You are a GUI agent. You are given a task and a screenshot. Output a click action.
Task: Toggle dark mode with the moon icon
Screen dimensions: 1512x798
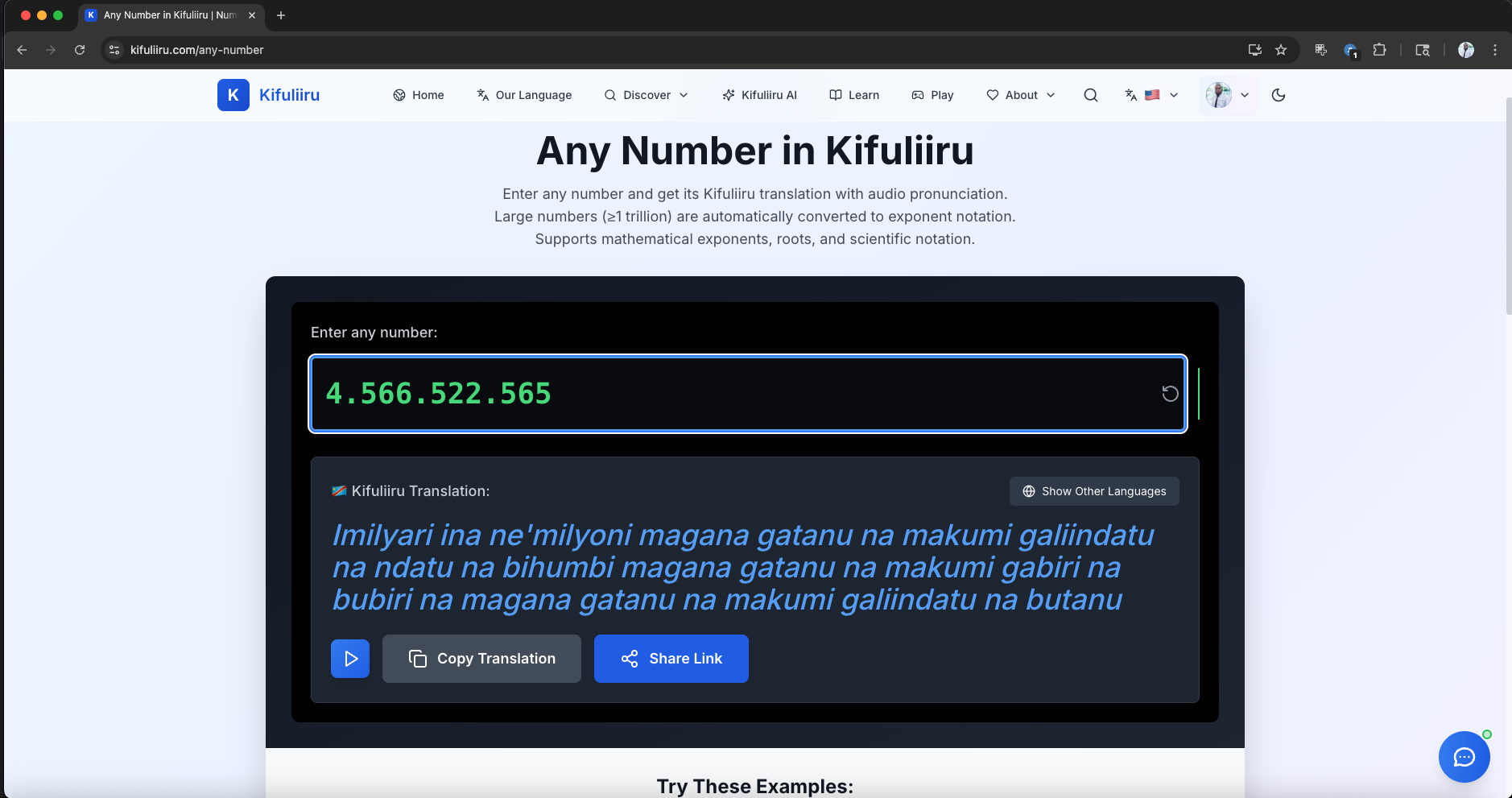tap(1279, 95)
